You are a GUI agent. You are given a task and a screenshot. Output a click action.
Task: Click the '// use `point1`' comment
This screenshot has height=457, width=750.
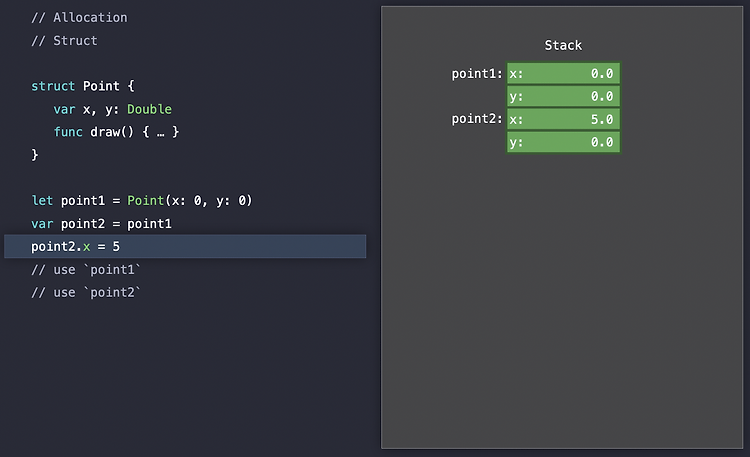(86, 269)
